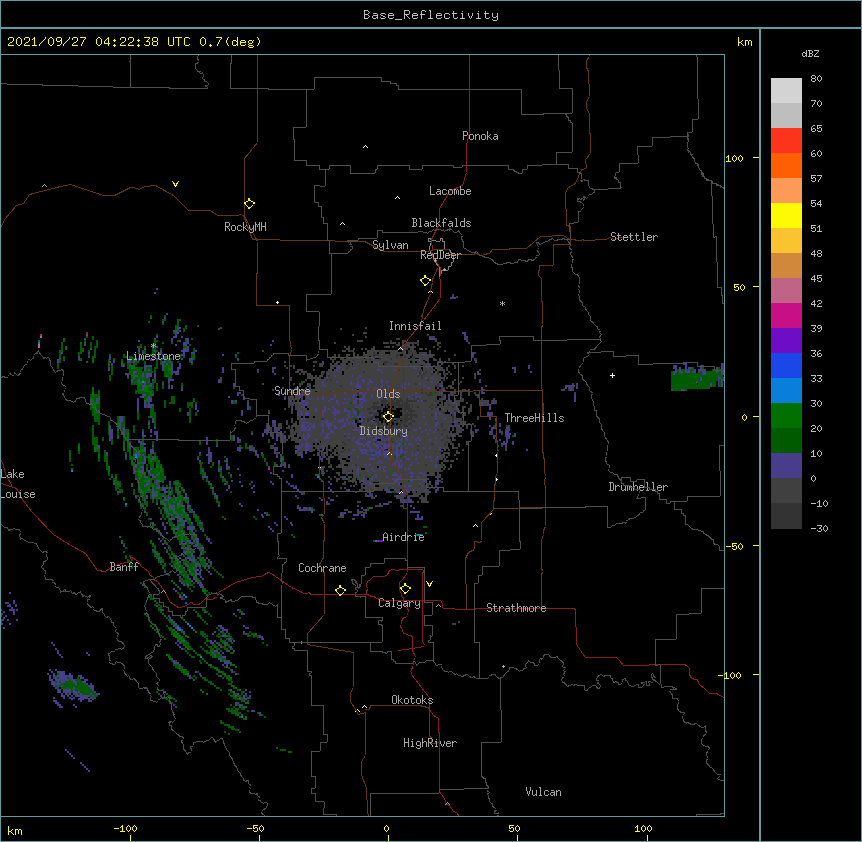Click the Base_Reflectivity title text
The width and height of the screenshot is (862, 842).
pos(431,15)
